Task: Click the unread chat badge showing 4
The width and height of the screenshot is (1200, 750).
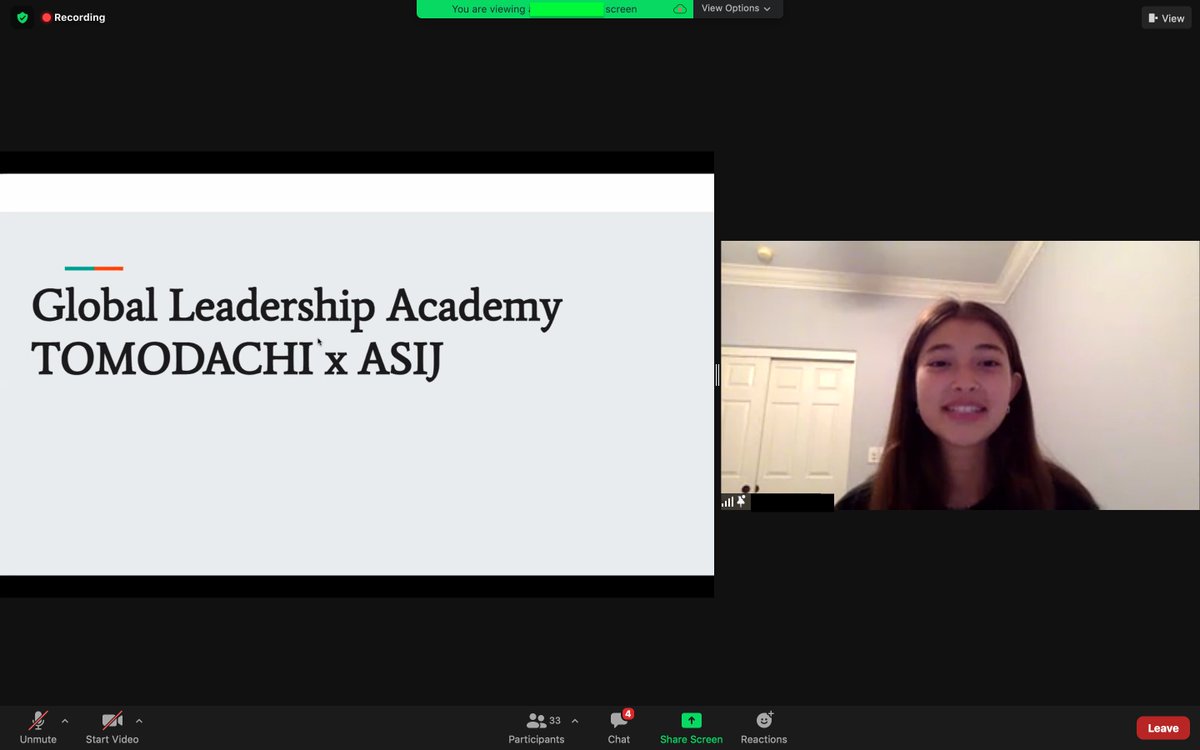Action: [628, 714]
